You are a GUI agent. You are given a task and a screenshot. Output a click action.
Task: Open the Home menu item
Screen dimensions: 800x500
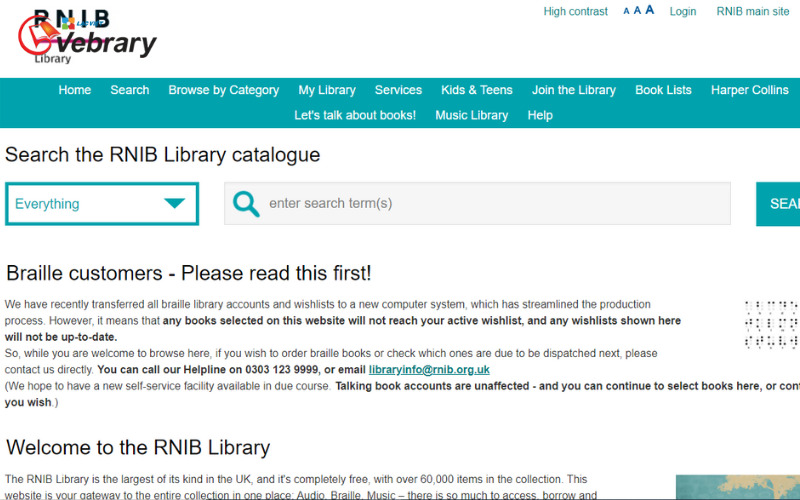click(74, 90)
